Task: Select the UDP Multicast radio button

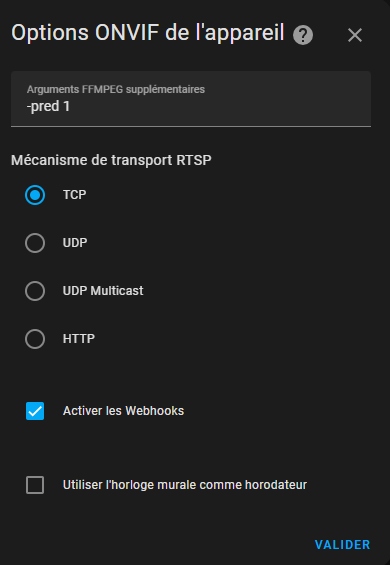Action: 35,291
